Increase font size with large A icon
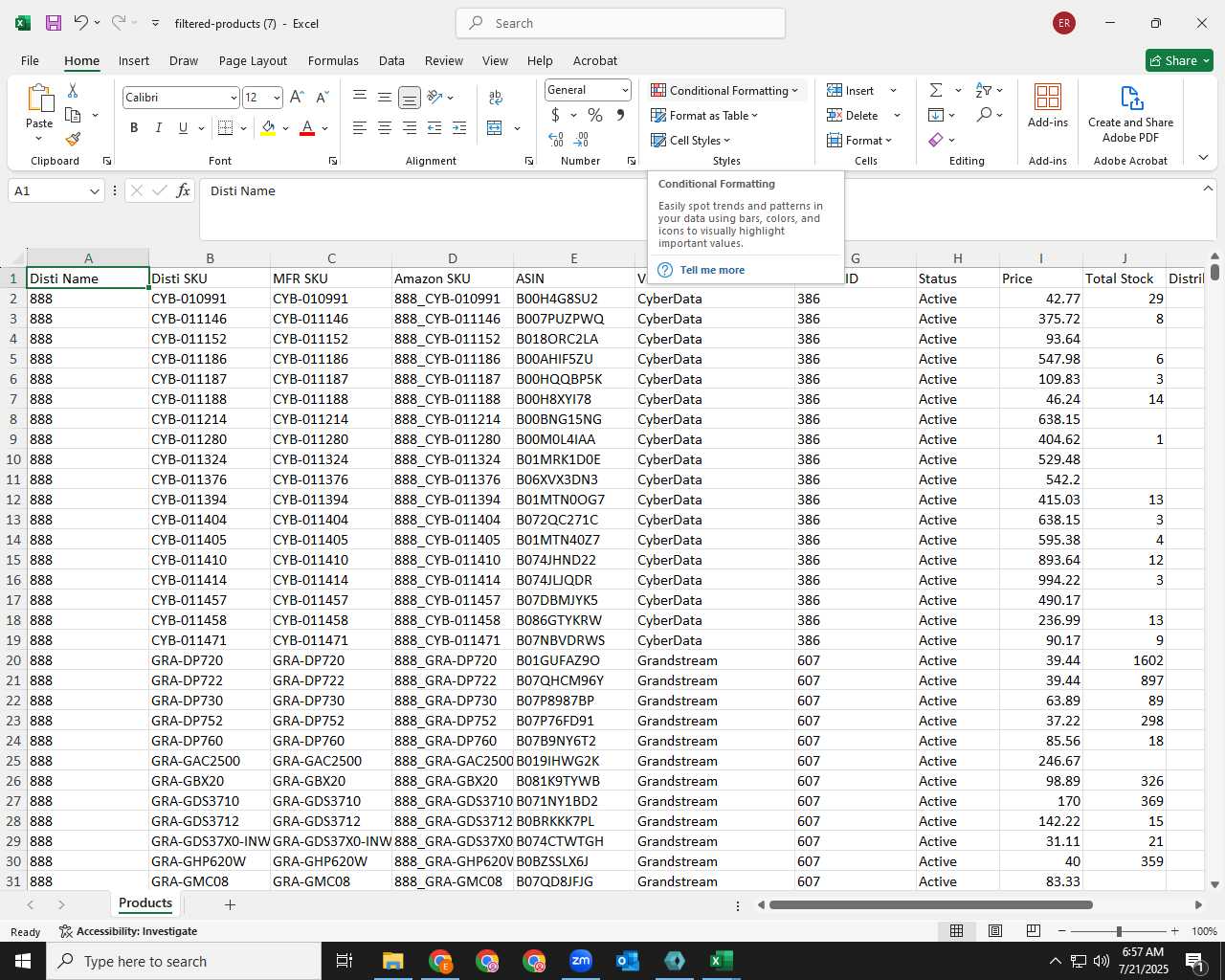The image size is (1225, 980). (x=297, y=97)
